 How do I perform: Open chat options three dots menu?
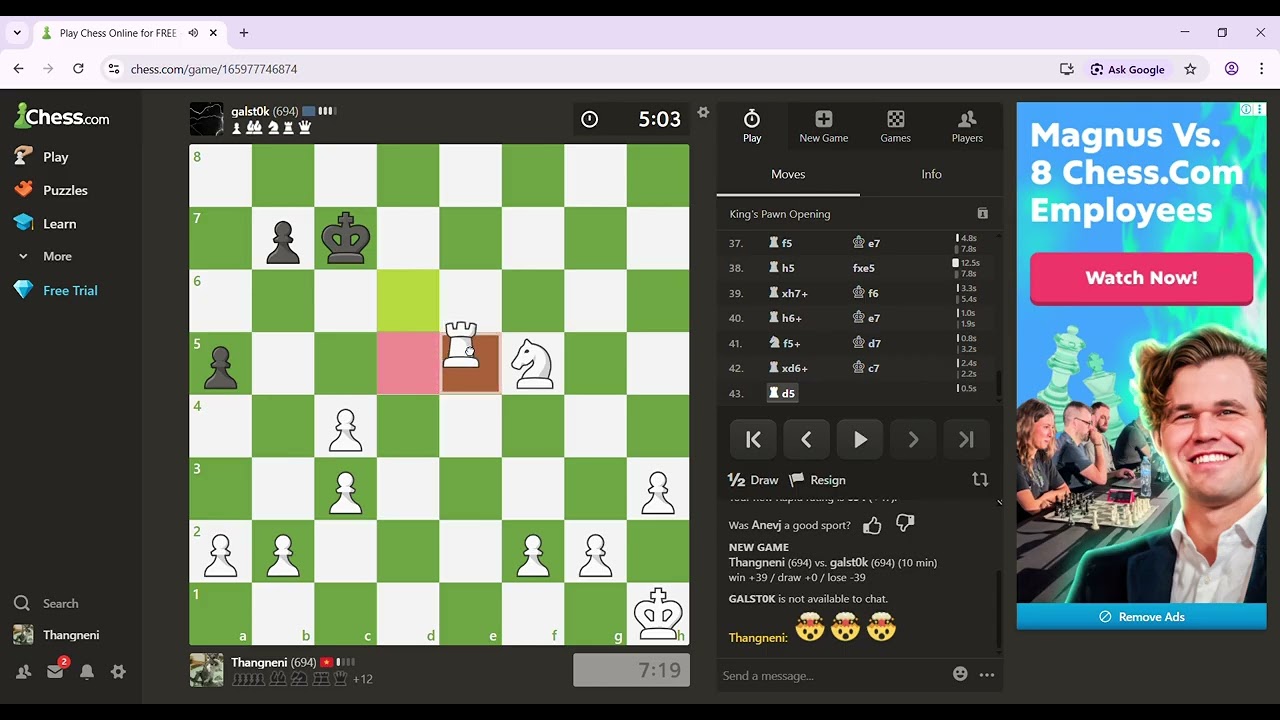(x=987, y=675)
